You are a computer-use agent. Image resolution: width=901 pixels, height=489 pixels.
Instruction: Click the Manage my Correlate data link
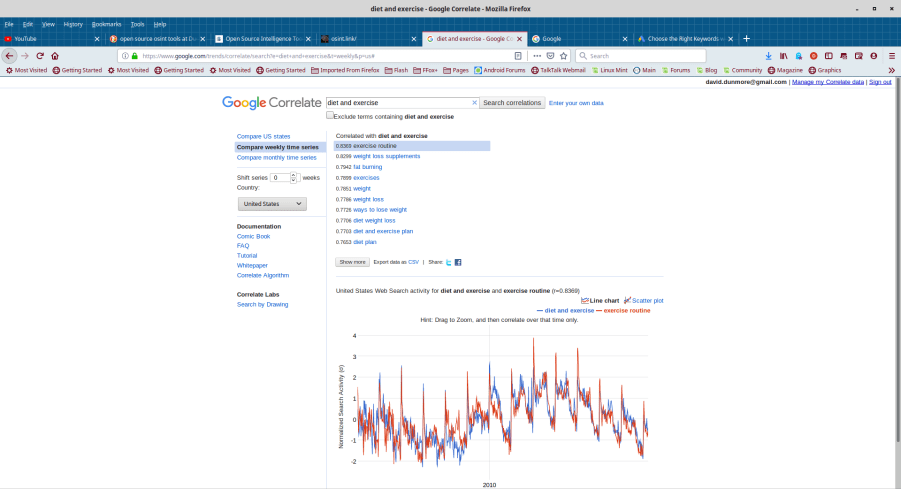(827, 82)
